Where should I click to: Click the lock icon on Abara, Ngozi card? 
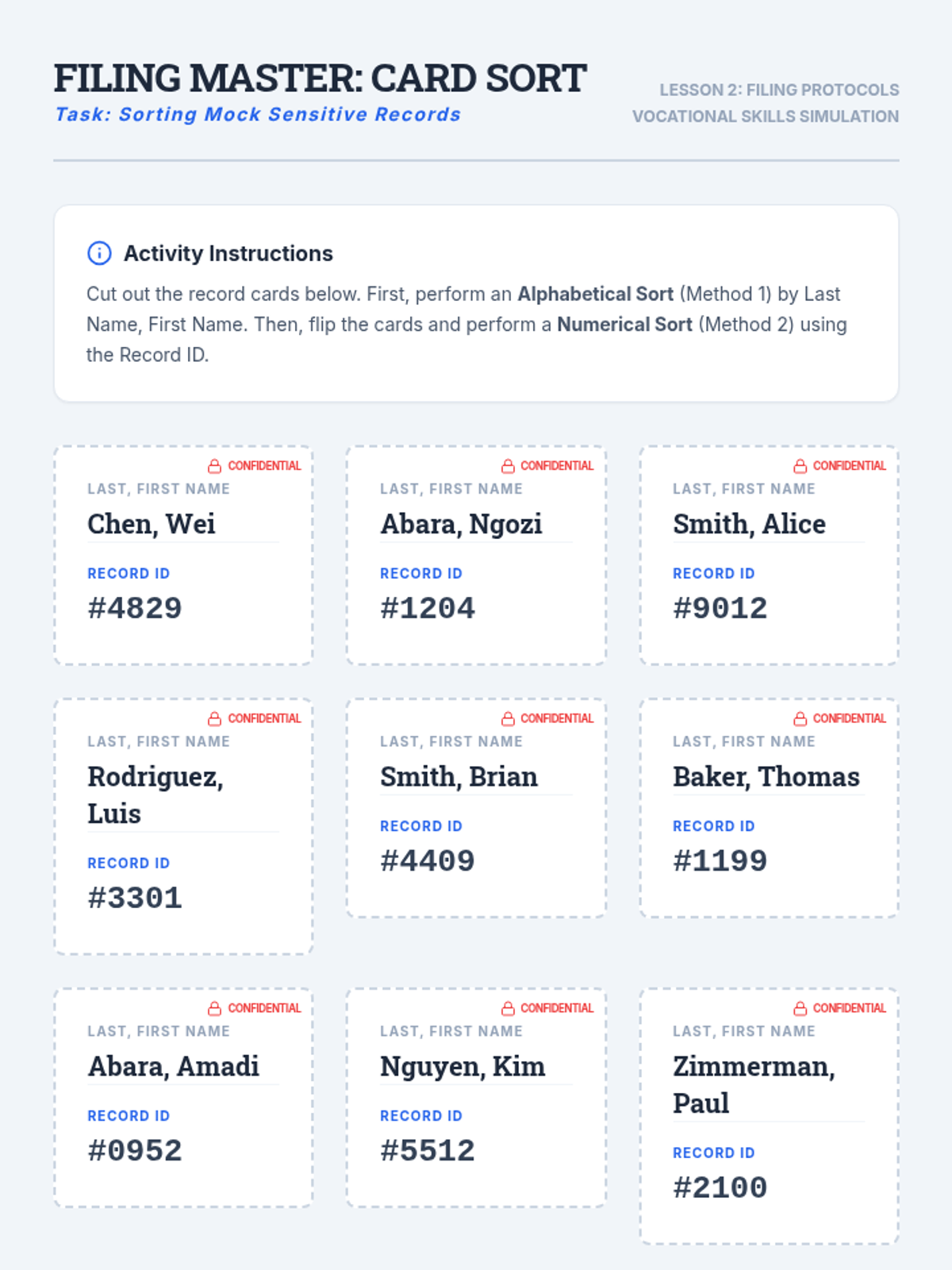click(508, 466)
